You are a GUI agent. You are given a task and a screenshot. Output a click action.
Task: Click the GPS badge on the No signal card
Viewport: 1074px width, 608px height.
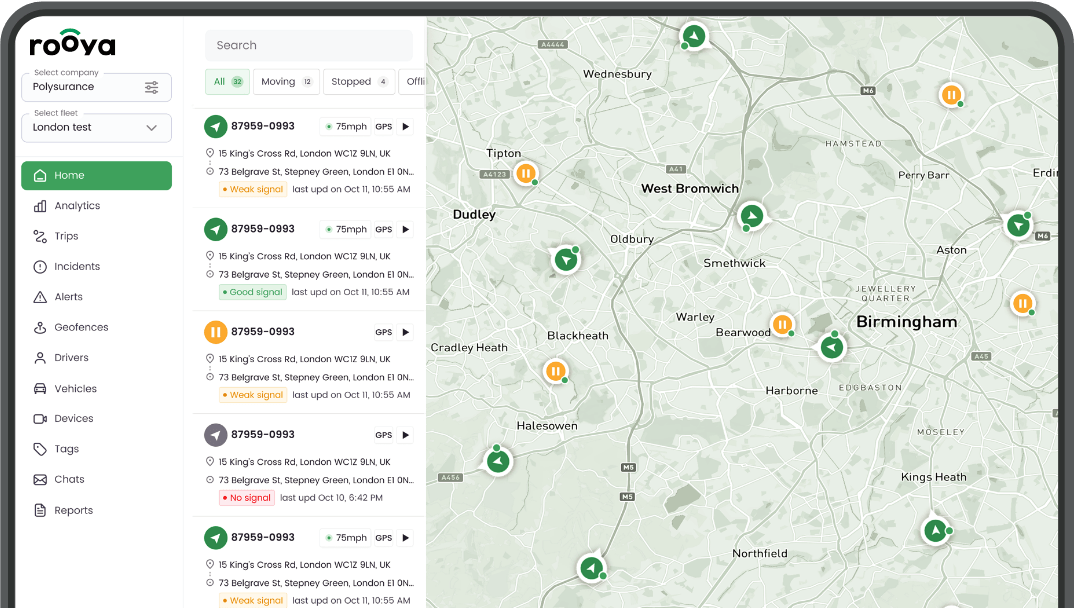pyautogui.click(x=384, y=435)
